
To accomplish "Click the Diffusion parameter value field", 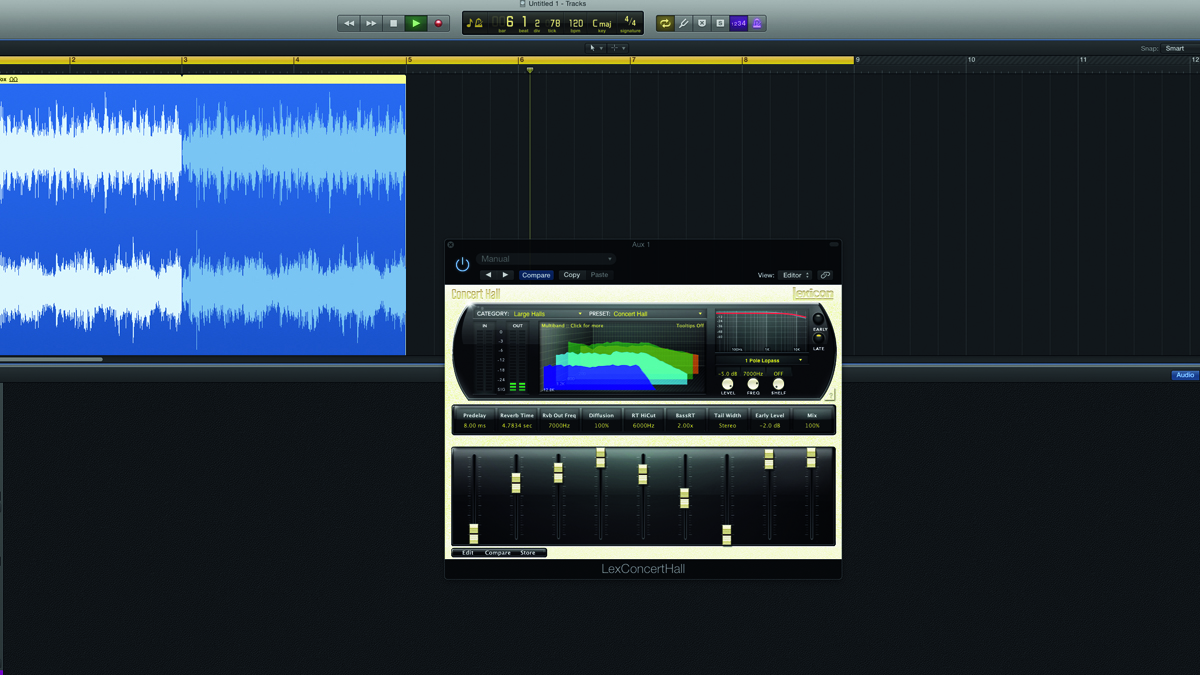I will [601, 426].
